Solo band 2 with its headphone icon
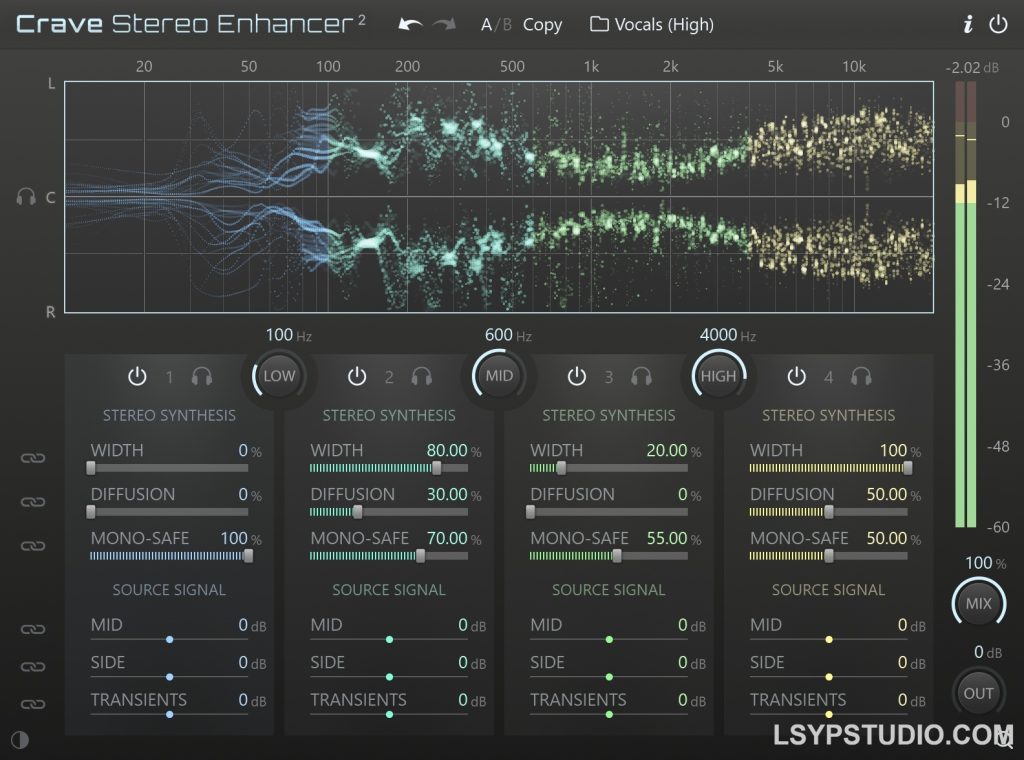Viewport: 1024px width, 760px height. point(422,377)
